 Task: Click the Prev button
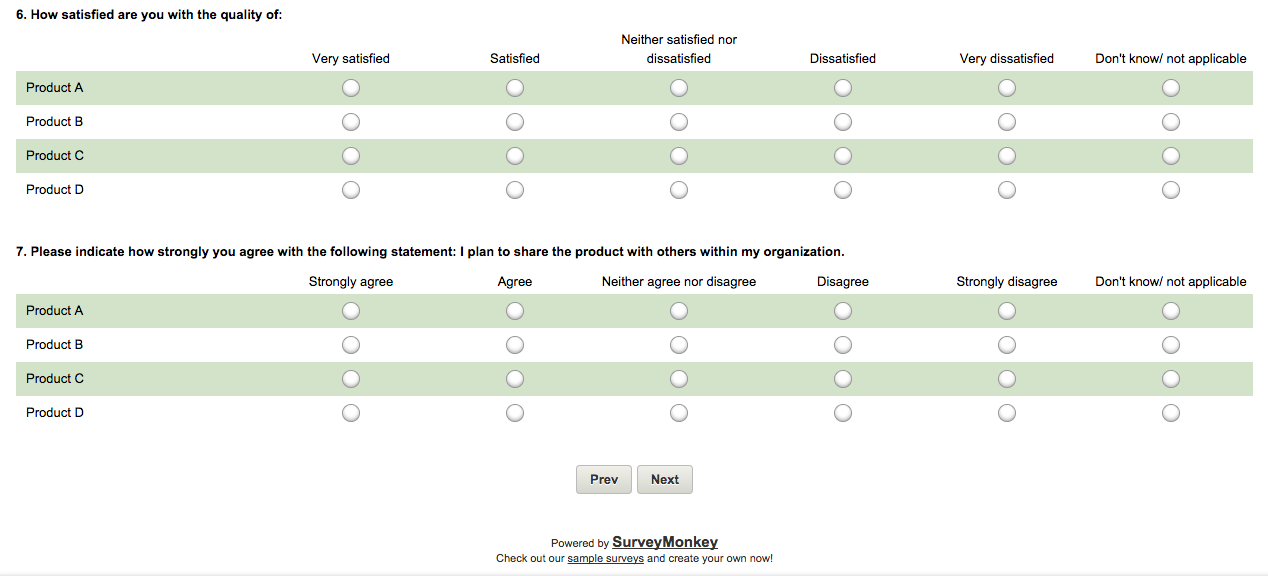[x=604, y=480]
